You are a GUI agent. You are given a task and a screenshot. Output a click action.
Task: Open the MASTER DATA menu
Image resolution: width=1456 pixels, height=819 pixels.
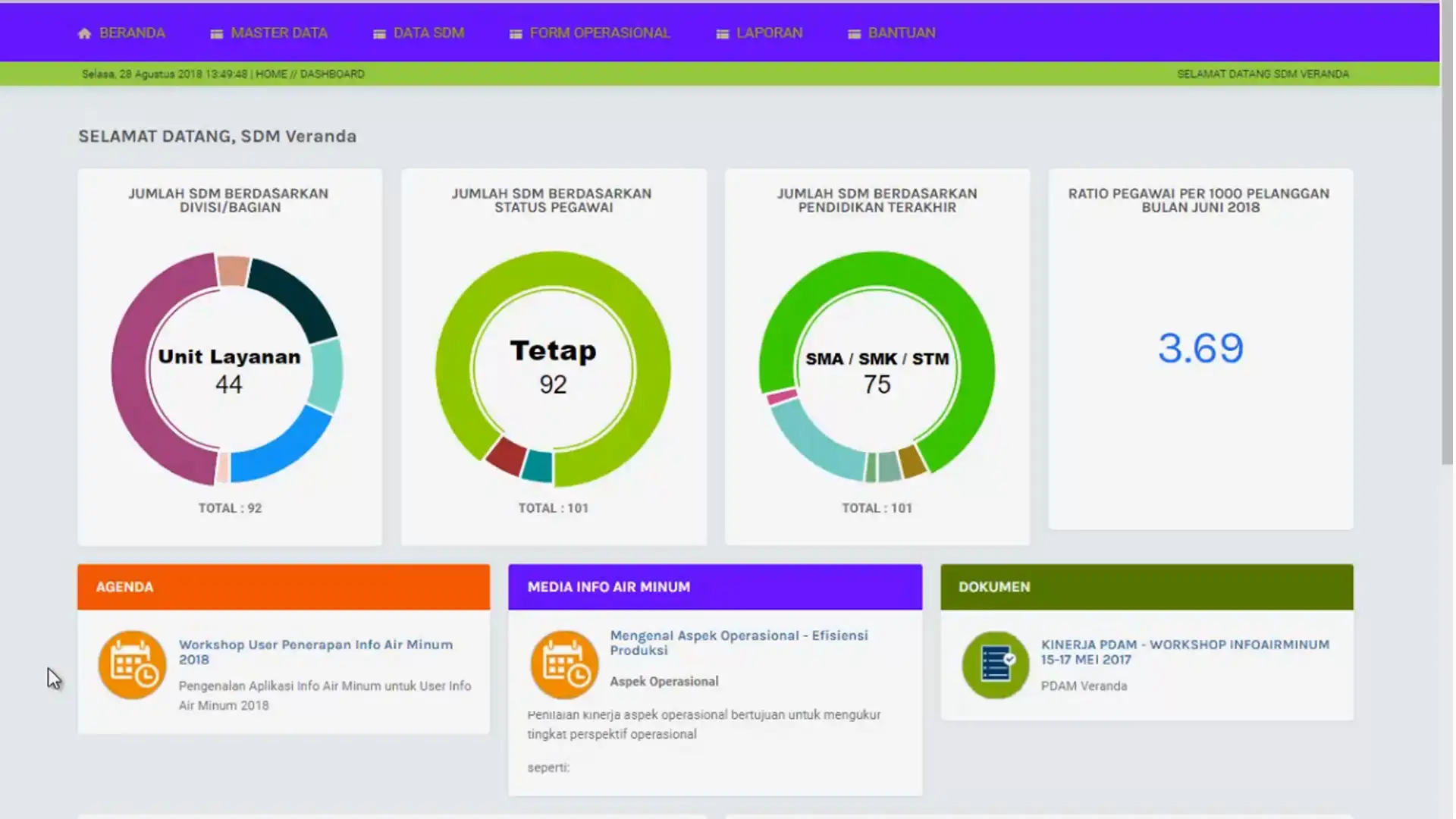pyautogui.click(x=278, y=33)
